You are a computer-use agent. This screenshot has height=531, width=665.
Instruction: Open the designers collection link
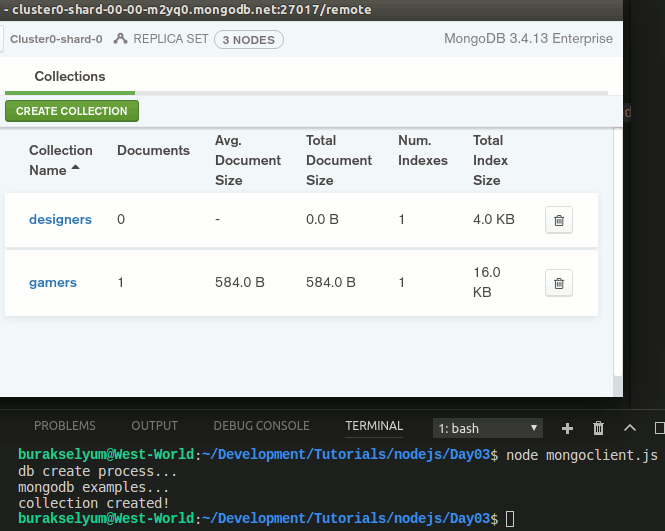click(60, 220)
